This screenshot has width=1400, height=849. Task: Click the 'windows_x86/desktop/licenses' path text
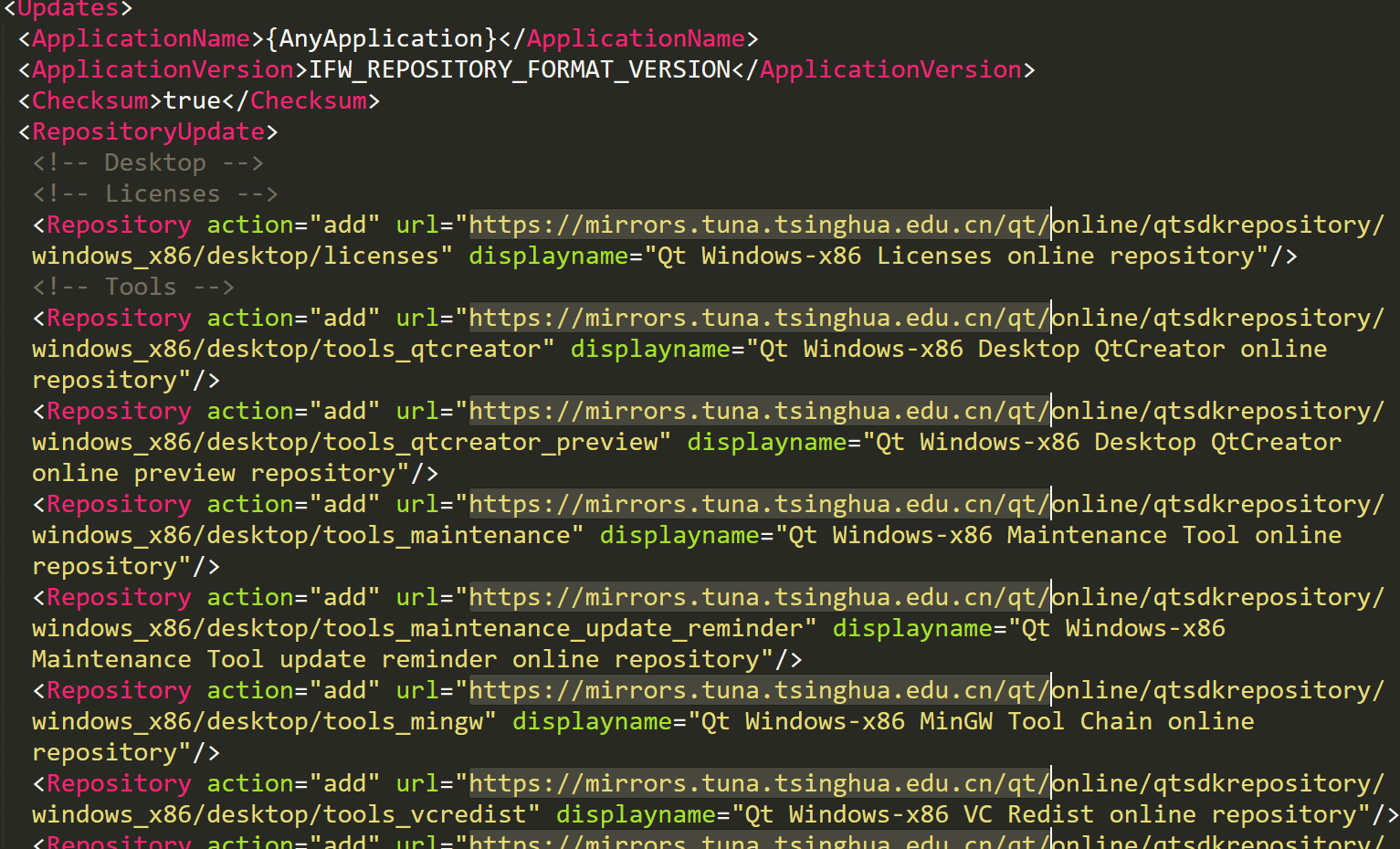236,256
